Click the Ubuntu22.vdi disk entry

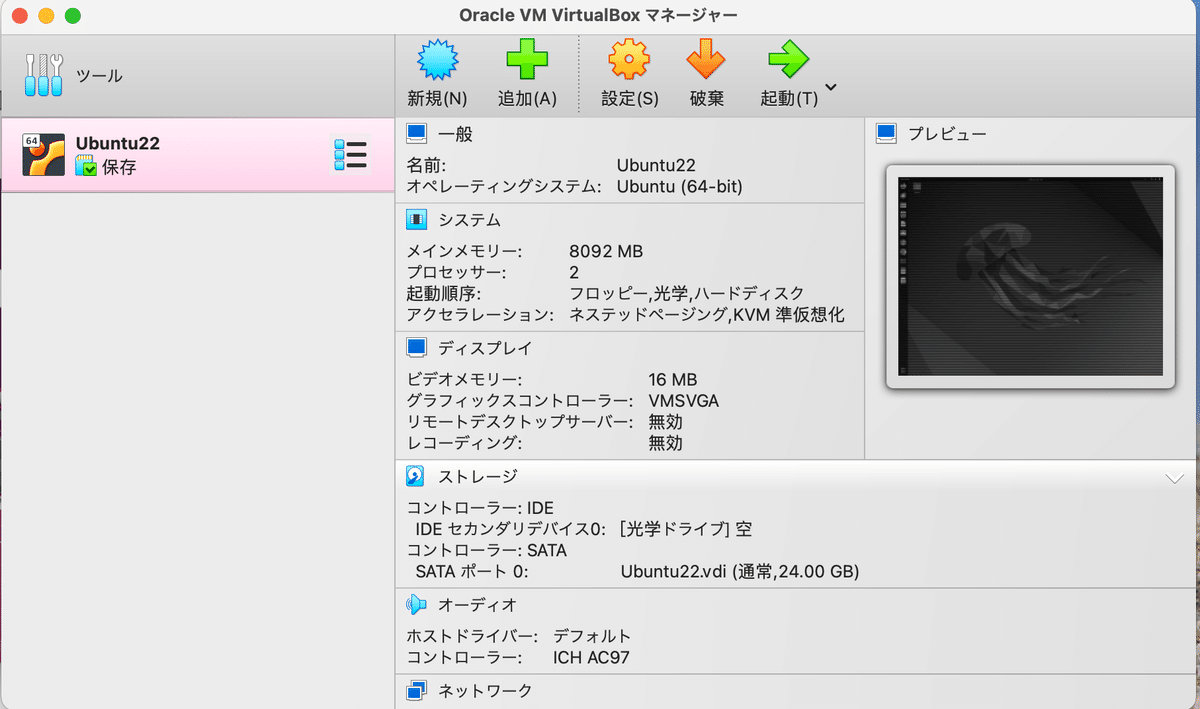pyautogui.click(x=740, y=572)
